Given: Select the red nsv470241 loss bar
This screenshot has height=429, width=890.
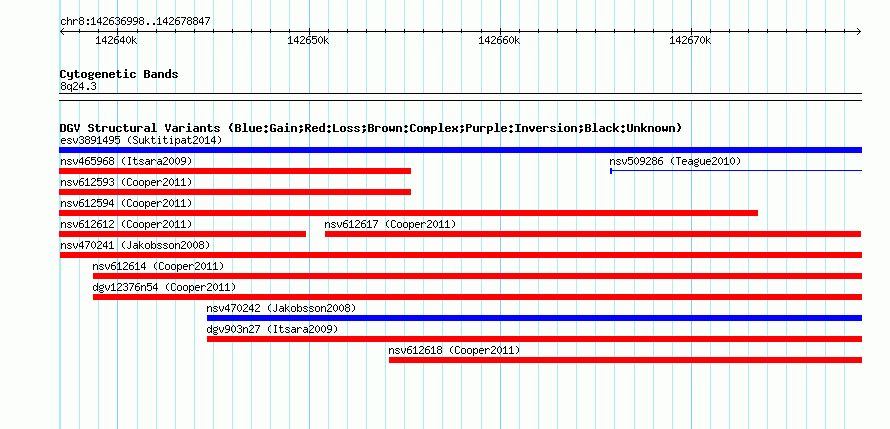Looking at the screenshot, I should coord(461,255).
